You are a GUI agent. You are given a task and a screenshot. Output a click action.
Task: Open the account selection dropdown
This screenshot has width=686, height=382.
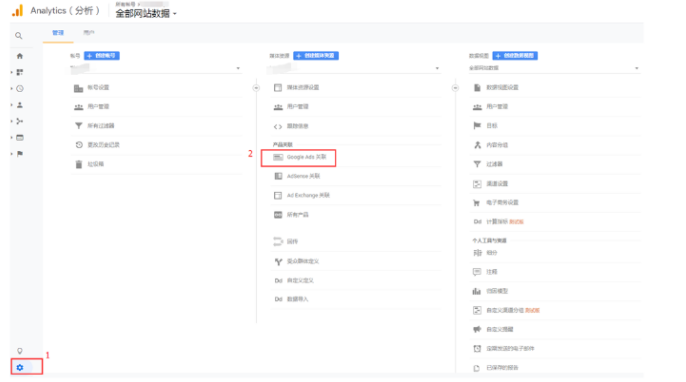(x=155, y=68)
